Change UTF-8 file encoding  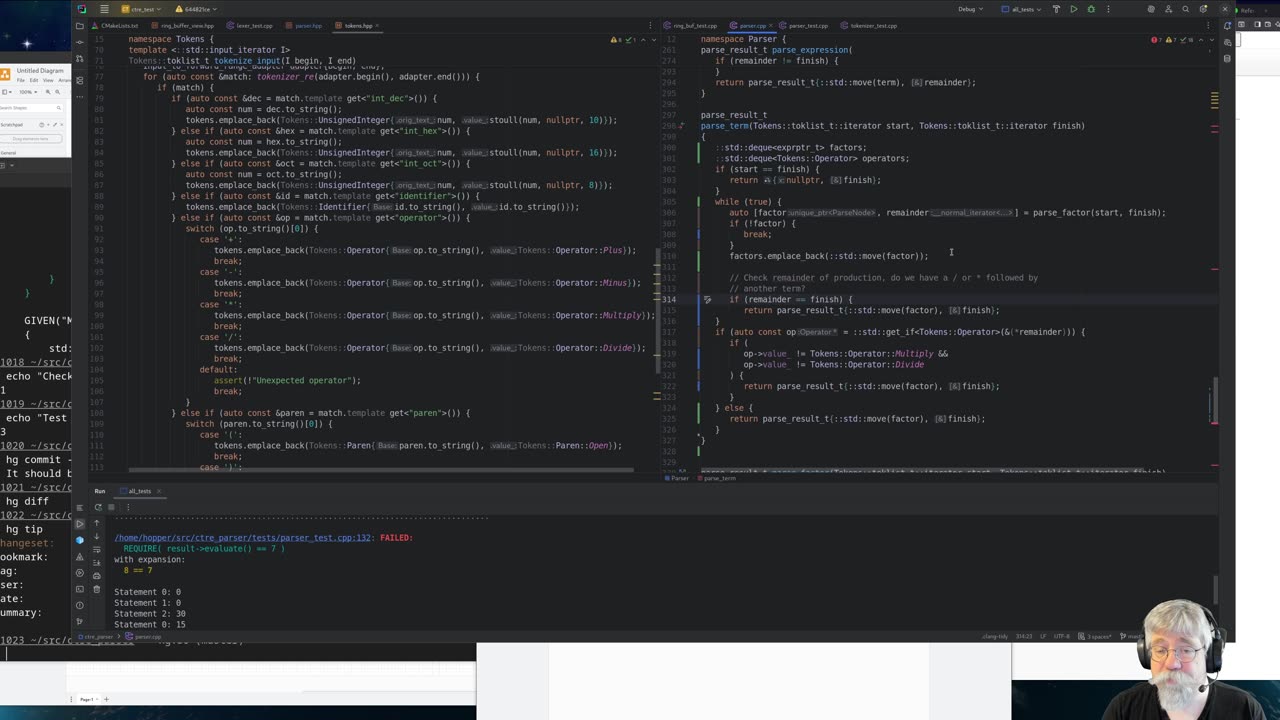tap(1064, 636)
